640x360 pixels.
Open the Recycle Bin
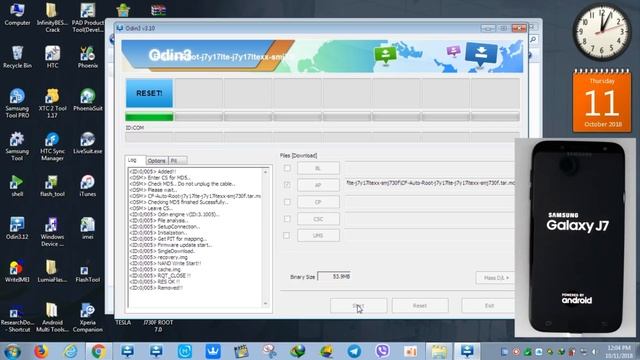point(17,57)
